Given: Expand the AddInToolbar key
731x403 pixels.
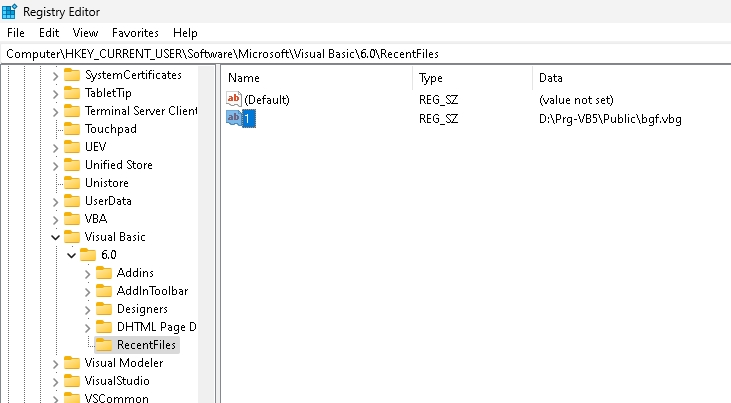Looking at the screenshot, I should (87, 292).
